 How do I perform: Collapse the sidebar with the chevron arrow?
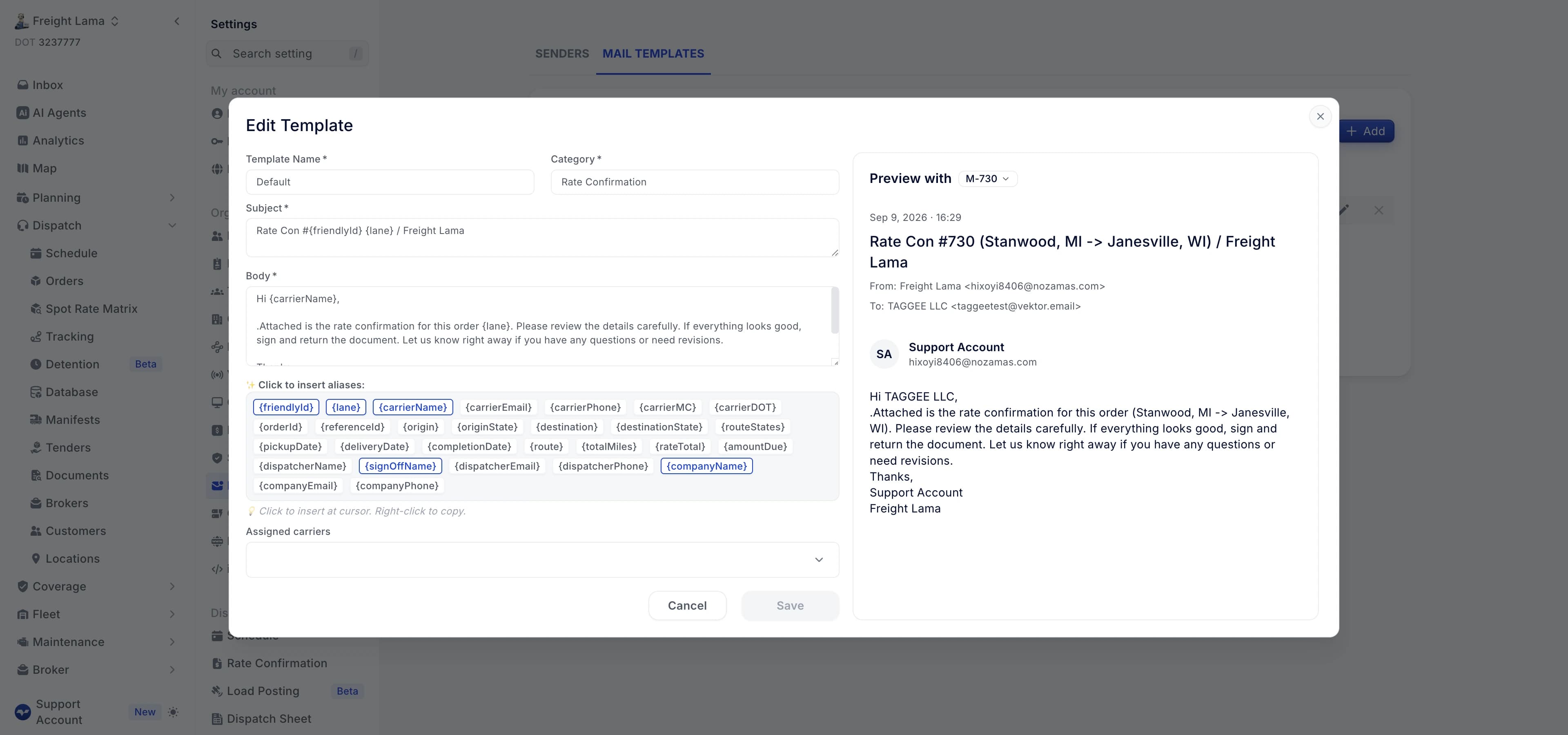click(x=176, y=21)
